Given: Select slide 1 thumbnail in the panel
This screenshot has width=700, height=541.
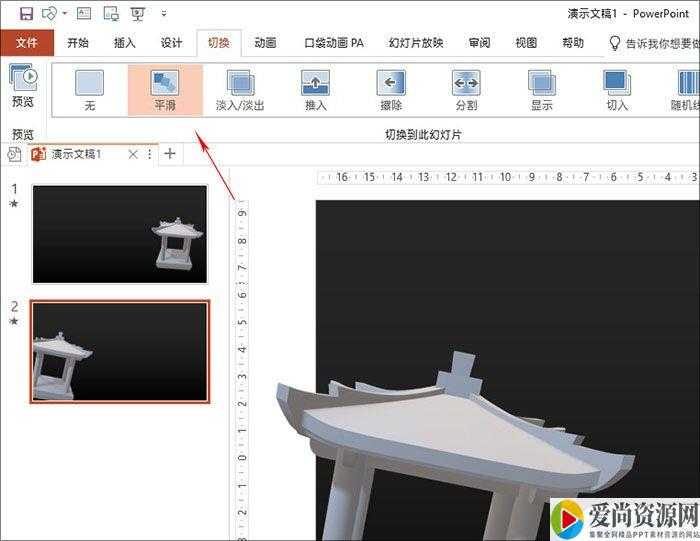Looking at the screenshot, I should (120, 234).
